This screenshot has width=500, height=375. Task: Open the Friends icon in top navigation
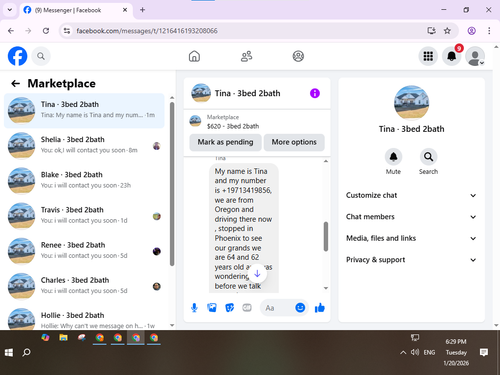pos(246,56)
